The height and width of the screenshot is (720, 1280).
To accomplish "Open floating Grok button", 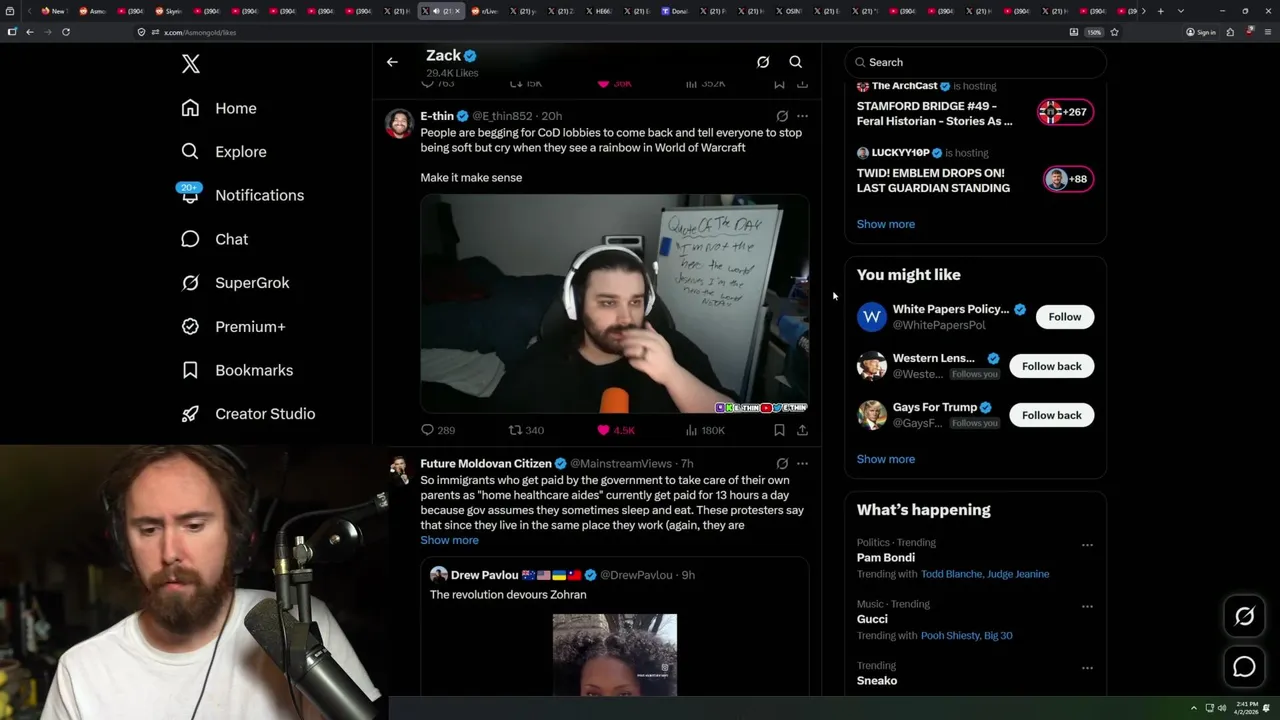I will pyautogui.click(x=1244, y=617).
